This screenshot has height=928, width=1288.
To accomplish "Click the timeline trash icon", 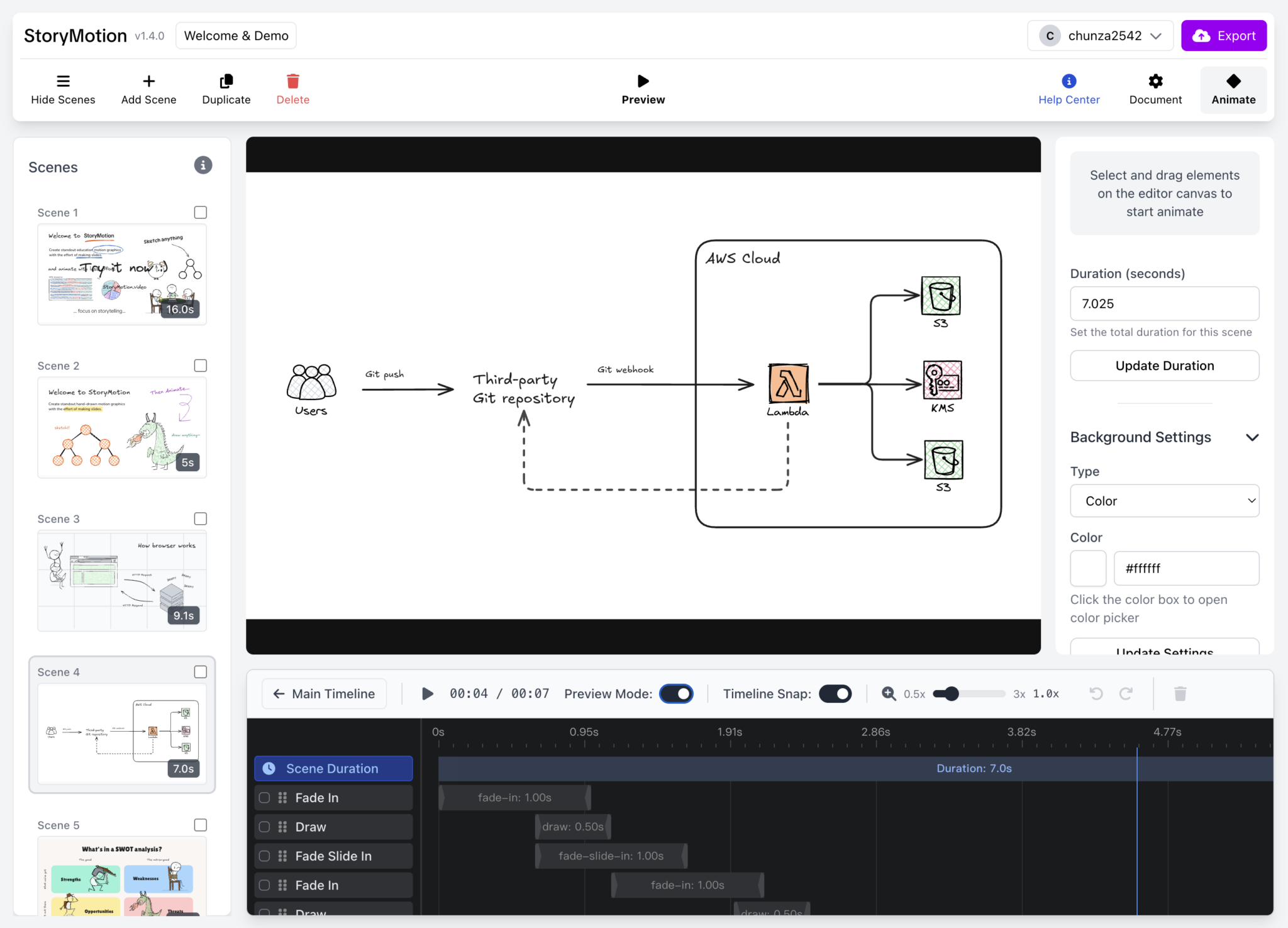I will tap(1180, 693).
